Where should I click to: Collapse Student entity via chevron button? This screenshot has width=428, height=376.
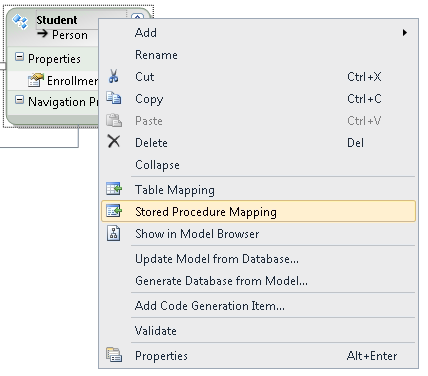coord(137,16)
